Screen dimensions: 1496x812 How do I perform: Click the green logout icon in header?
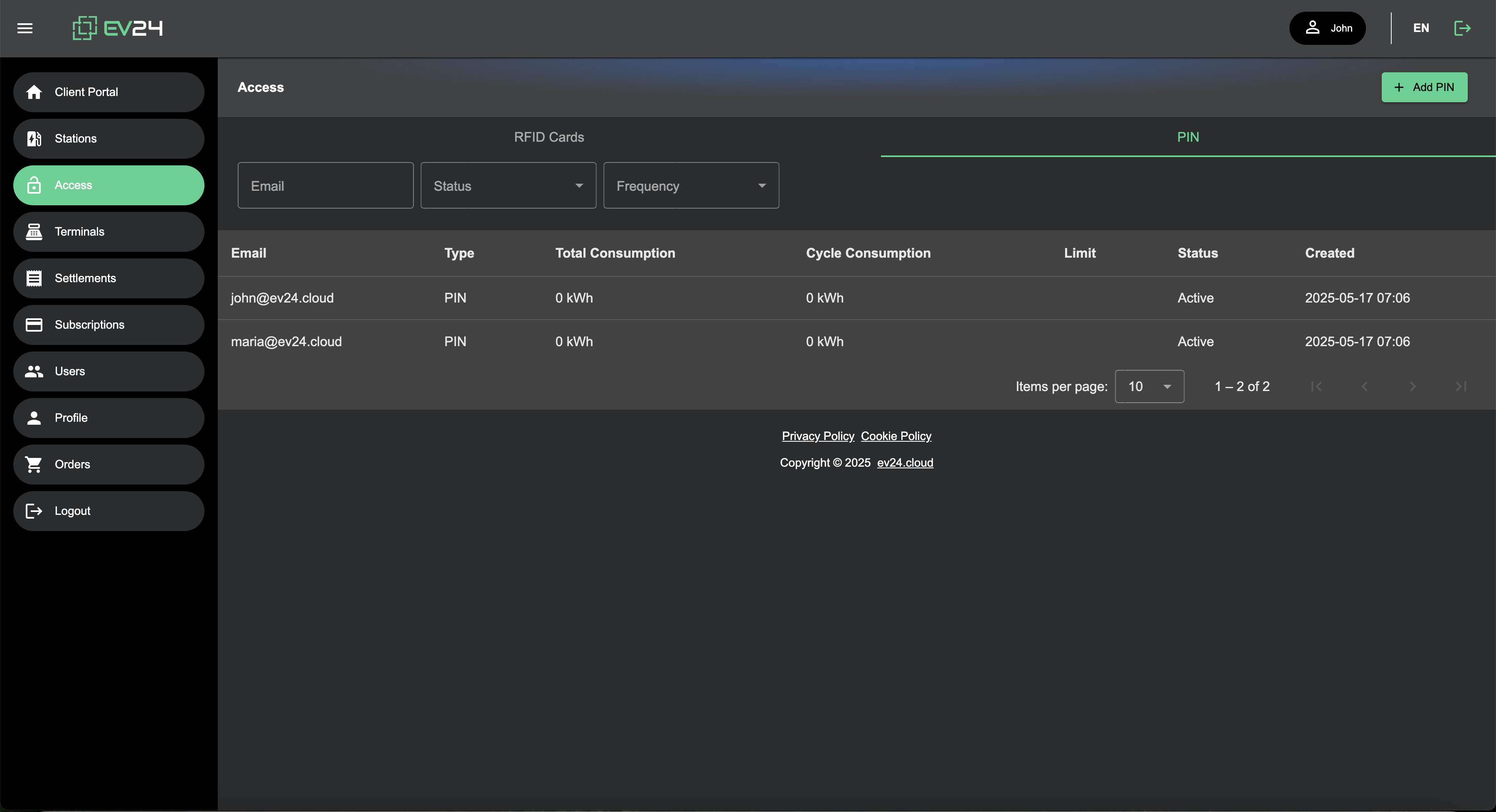[x=1462, y=28]
